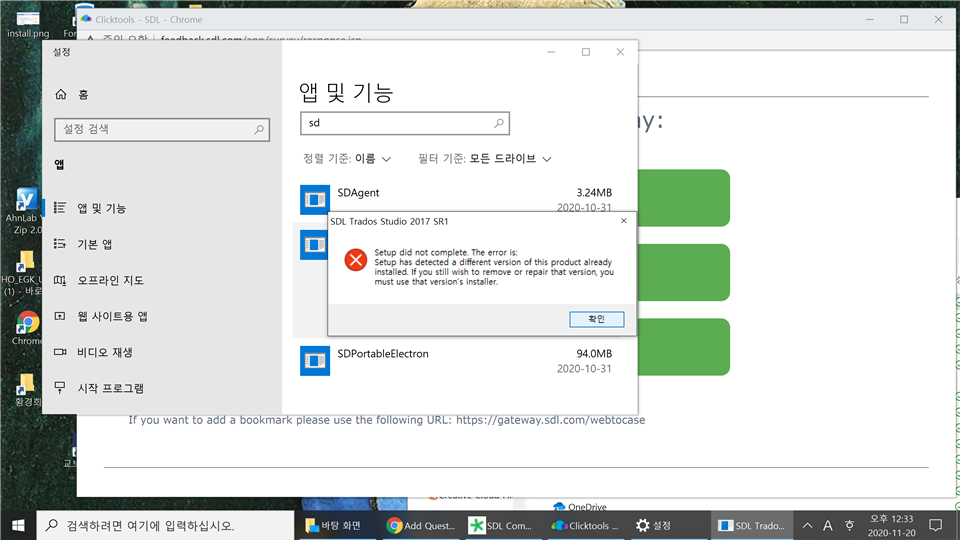The width and height of the screenshot is (960, 540).
Task: Click the SDPortableElectron app icon
Action: pos(315,361)
